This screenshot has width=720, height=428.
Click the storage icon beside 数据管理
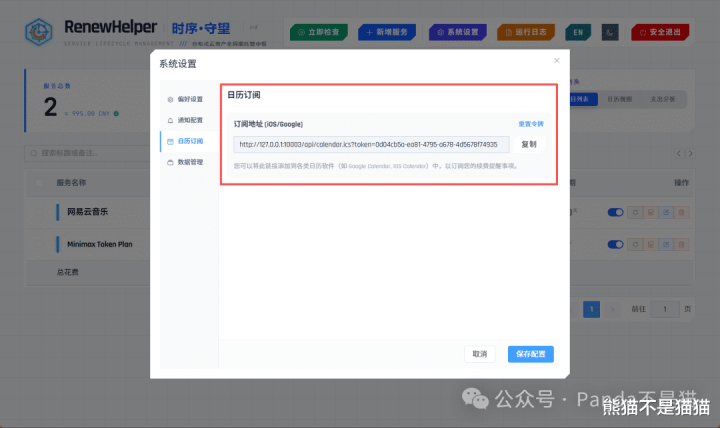tap(170, 162)
